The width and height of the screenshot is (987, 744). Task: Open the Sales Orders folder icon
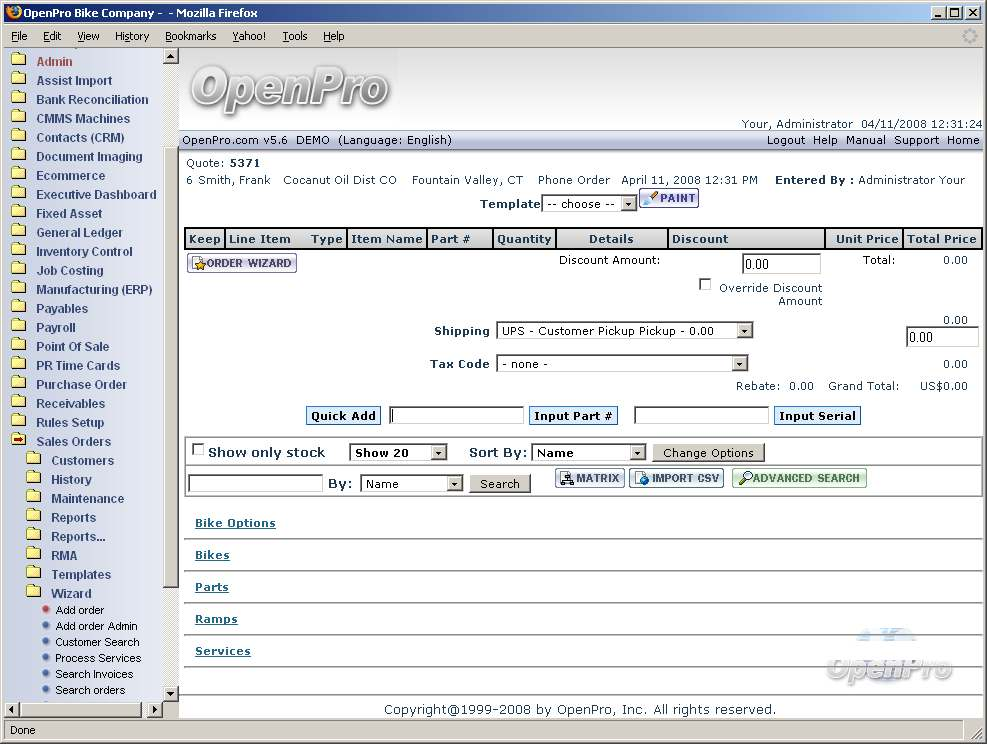18,441
